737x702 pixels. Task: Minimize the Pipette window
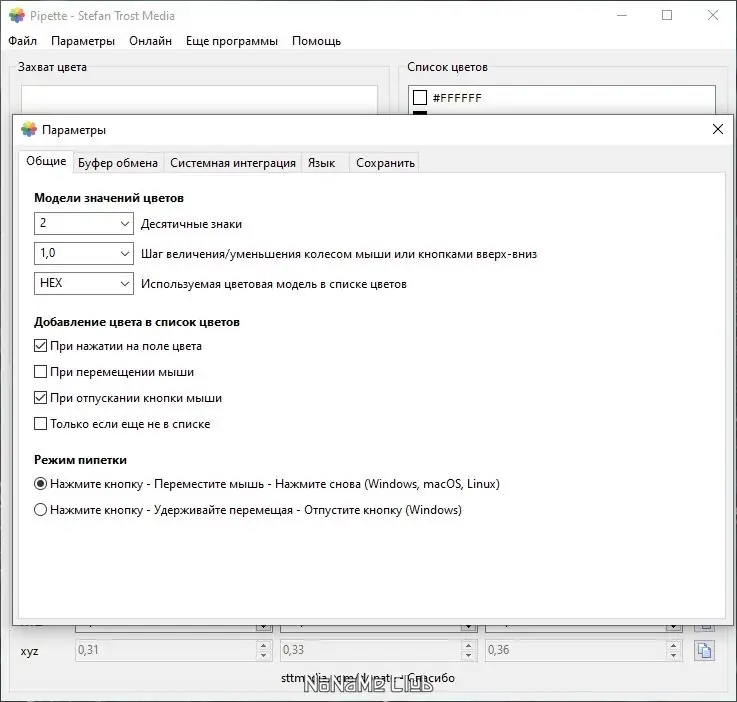[622, 16]
